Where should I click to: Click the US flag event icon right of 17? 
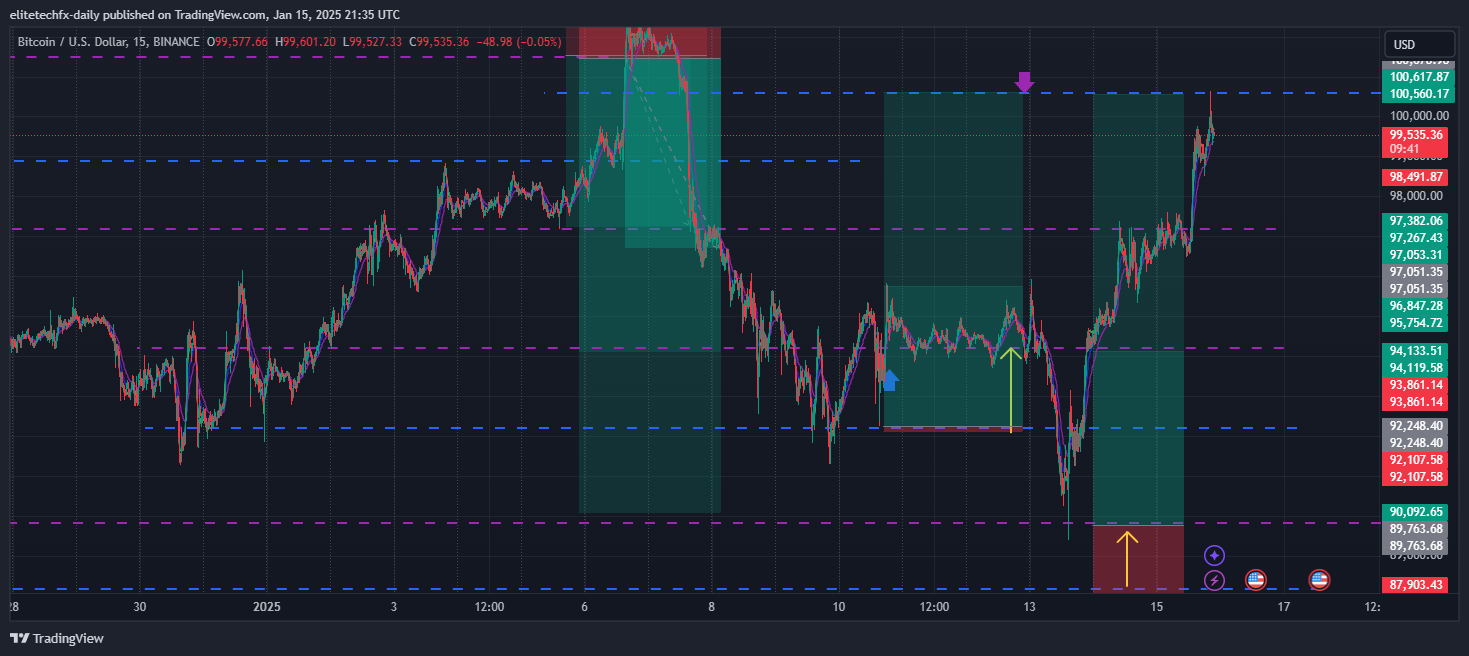click(1319, 579)
